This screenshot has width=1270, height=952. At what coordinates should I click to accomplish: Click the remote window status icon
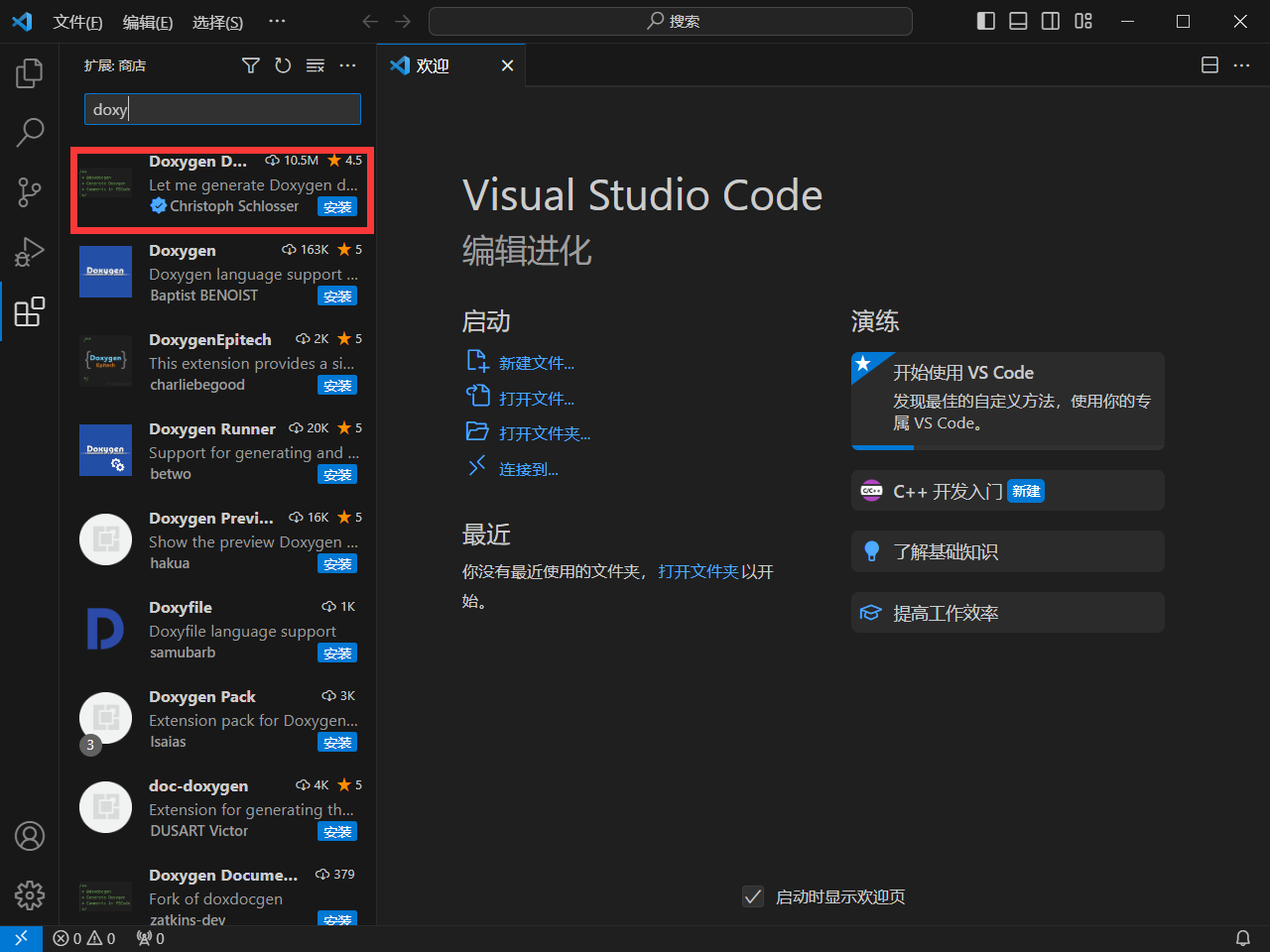(21, 938)
